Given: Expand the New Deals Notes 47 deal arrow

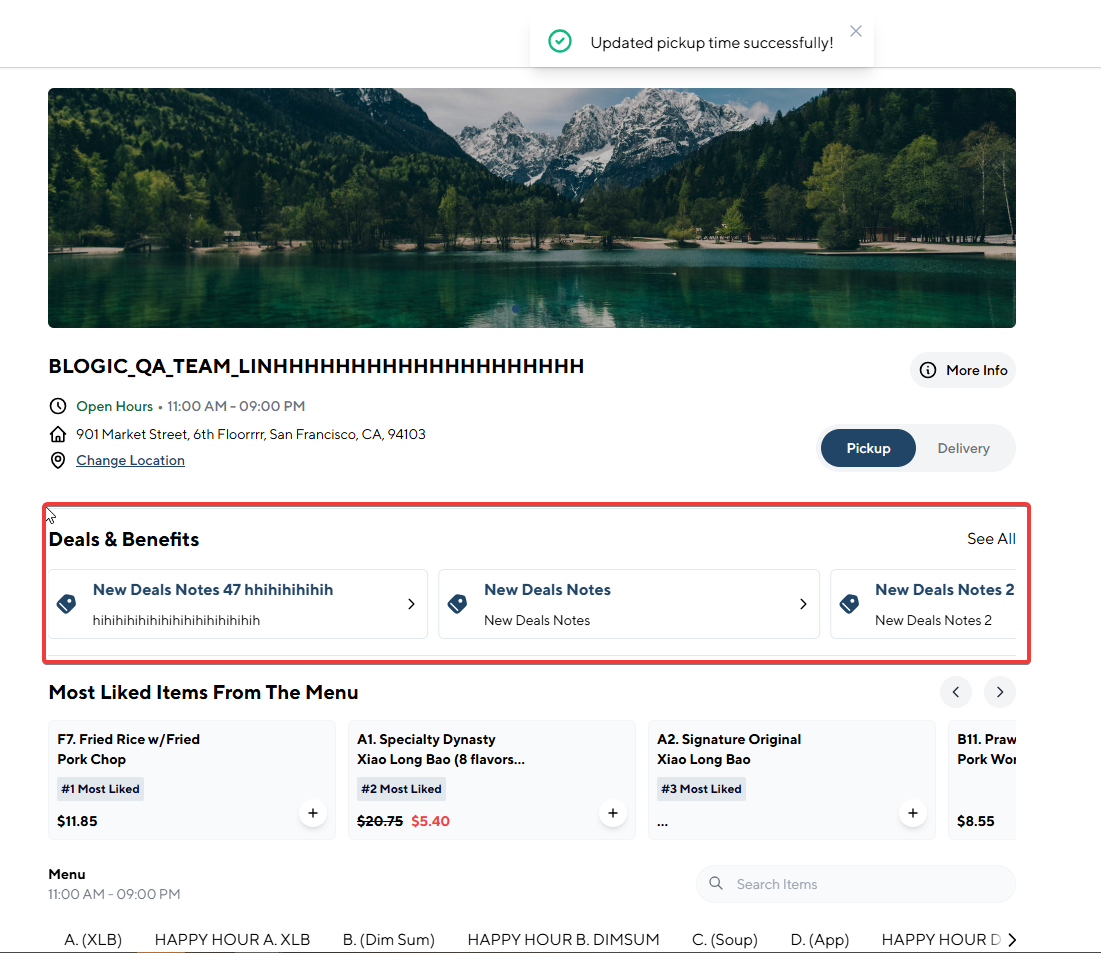Looking at the screenshot, I should [x=411, y=604].
